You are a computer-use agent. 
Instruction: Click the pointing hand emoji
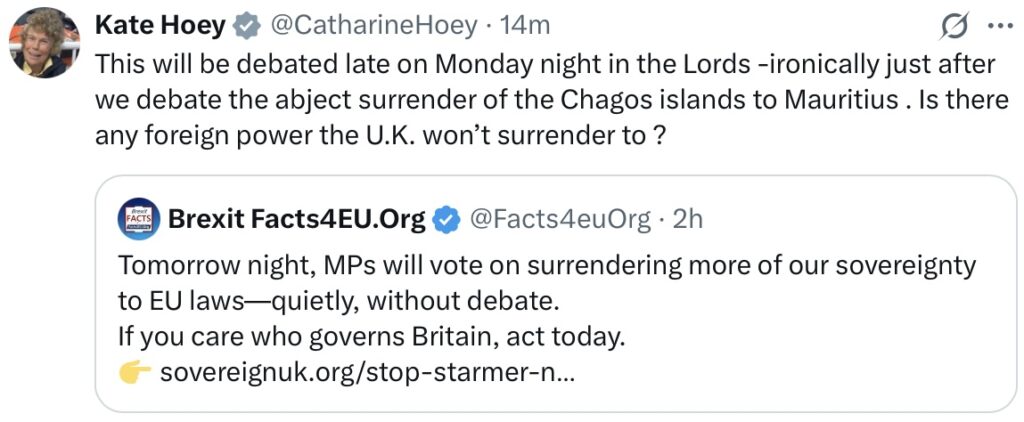135,373
